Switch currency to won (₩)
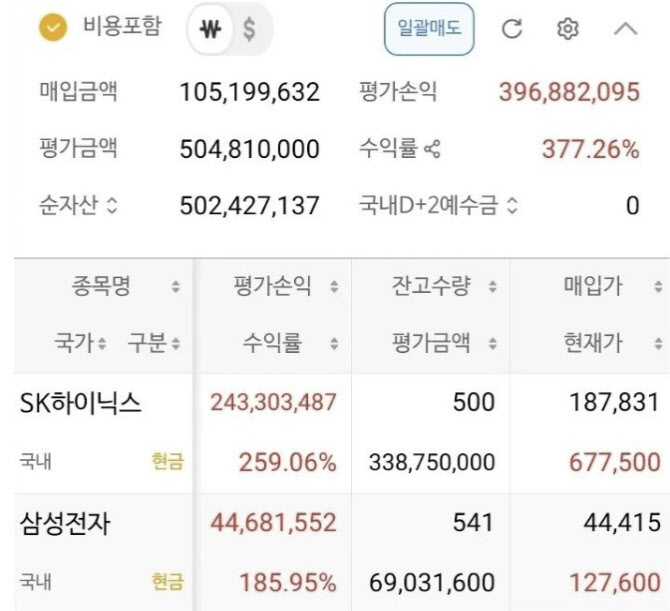The width and height of the screenshot is (670, 611). point(210,30)
